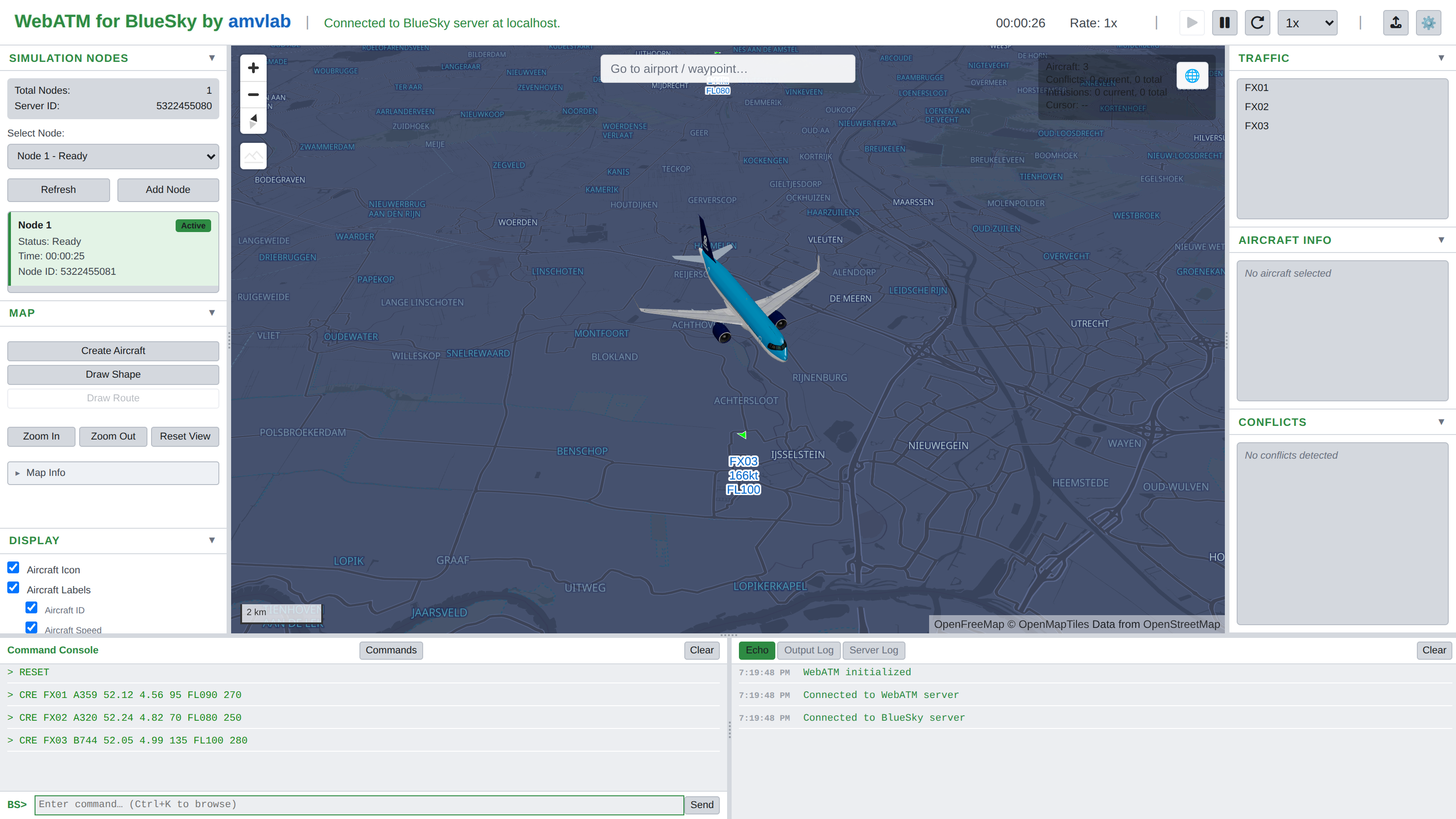Uncheck the Aircraft Speed checkbox
This screenshot has width=1456, height=819.
tap(32, 627)
